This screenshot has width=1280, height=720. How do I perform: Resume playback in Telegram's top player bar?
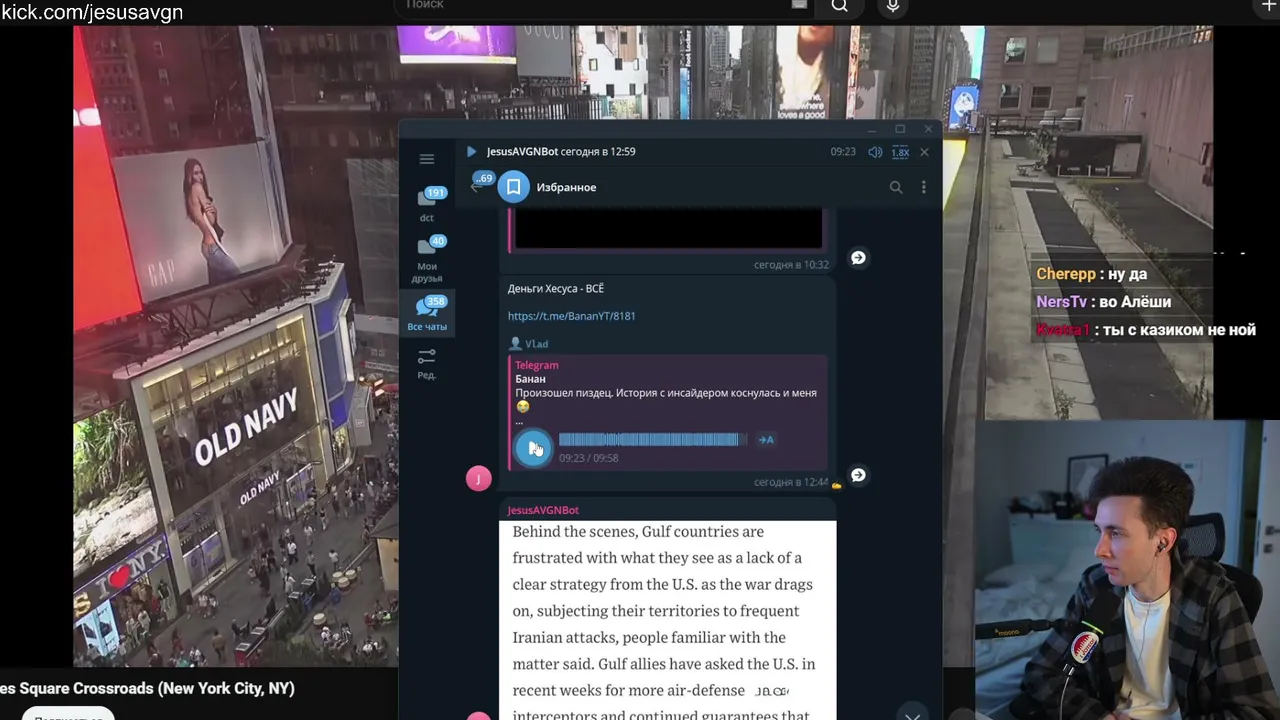(471, 152)
